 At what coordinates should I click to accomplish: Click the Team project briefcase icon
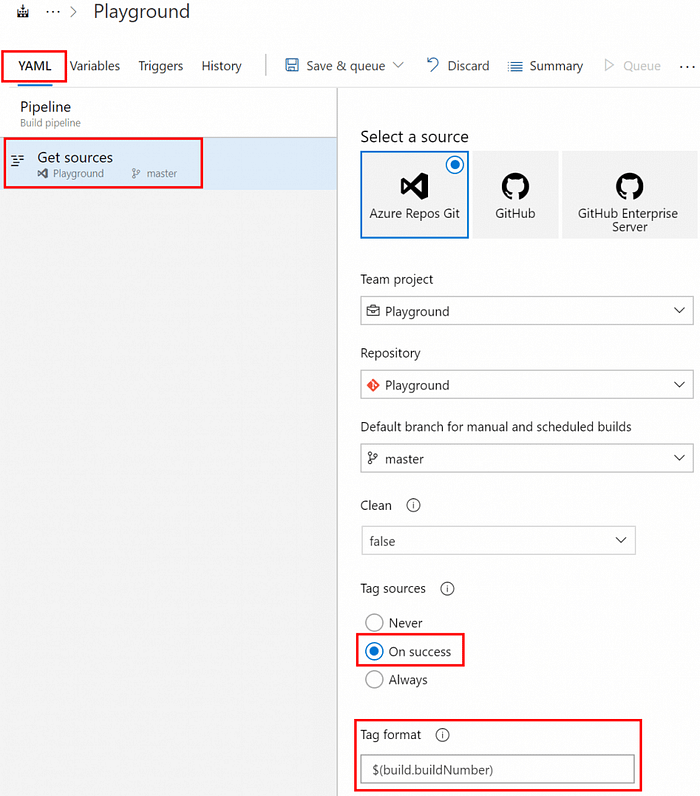(x=373, y=311)
